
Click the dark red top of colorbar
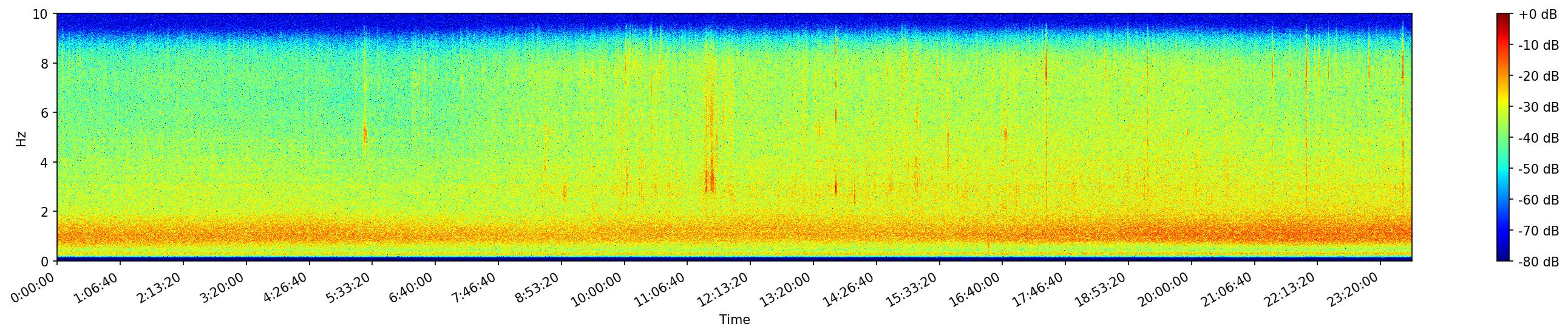[x=1503, y=16]
